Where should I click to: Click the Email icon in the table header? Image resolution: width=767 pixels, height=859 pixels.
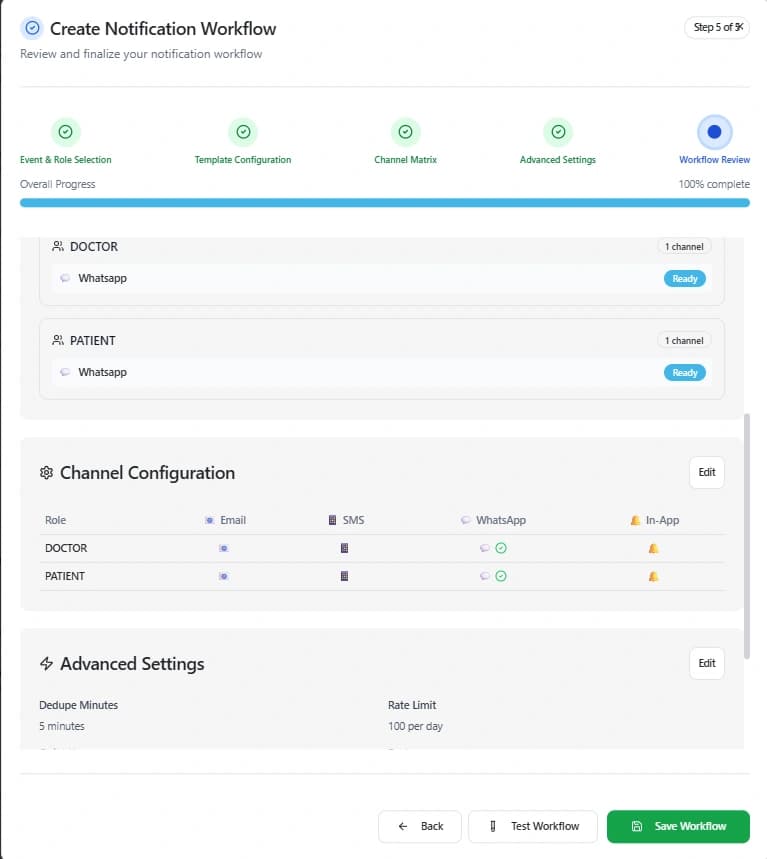209,520
